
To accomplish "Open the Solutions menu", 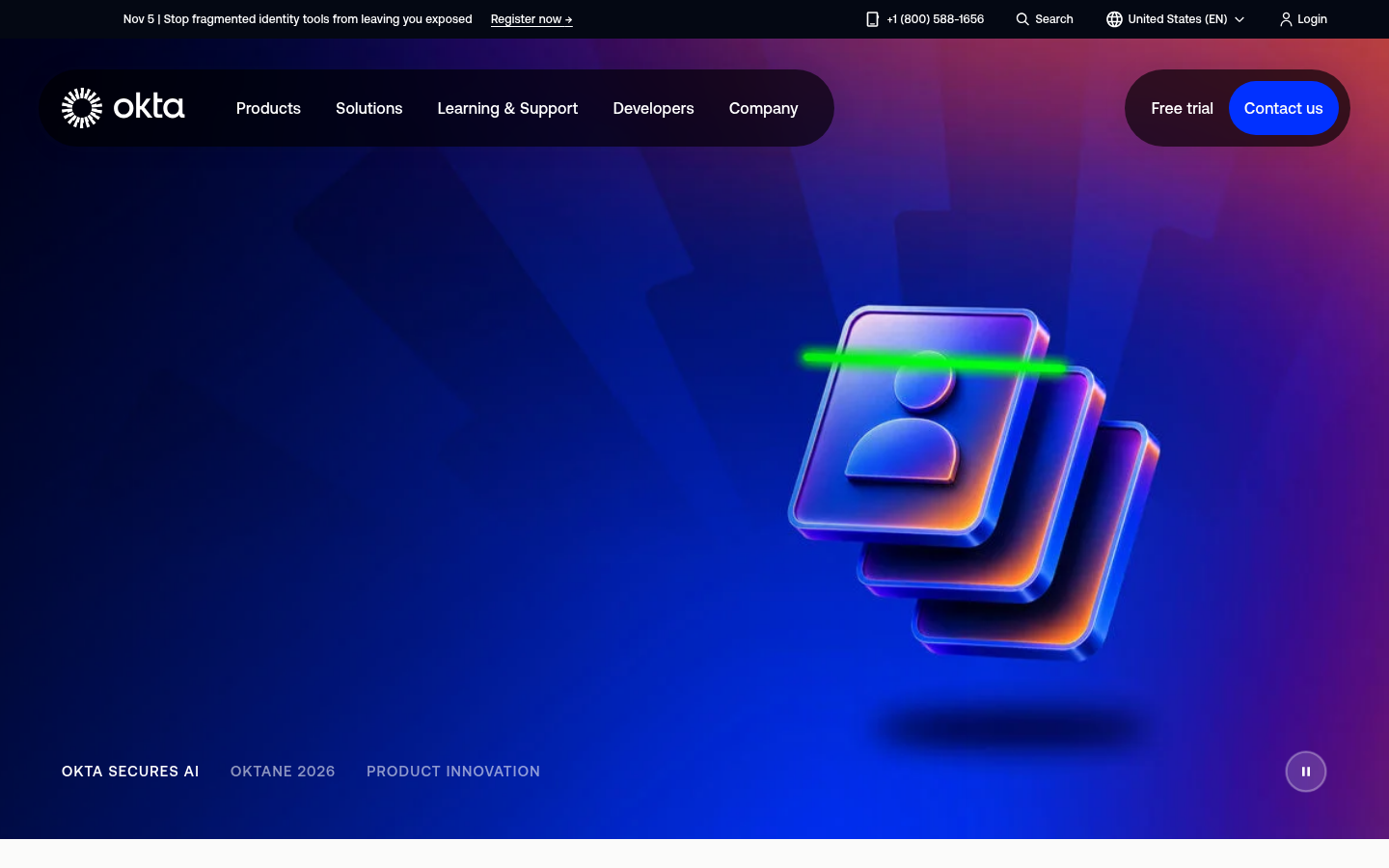I will coord(369,108).
